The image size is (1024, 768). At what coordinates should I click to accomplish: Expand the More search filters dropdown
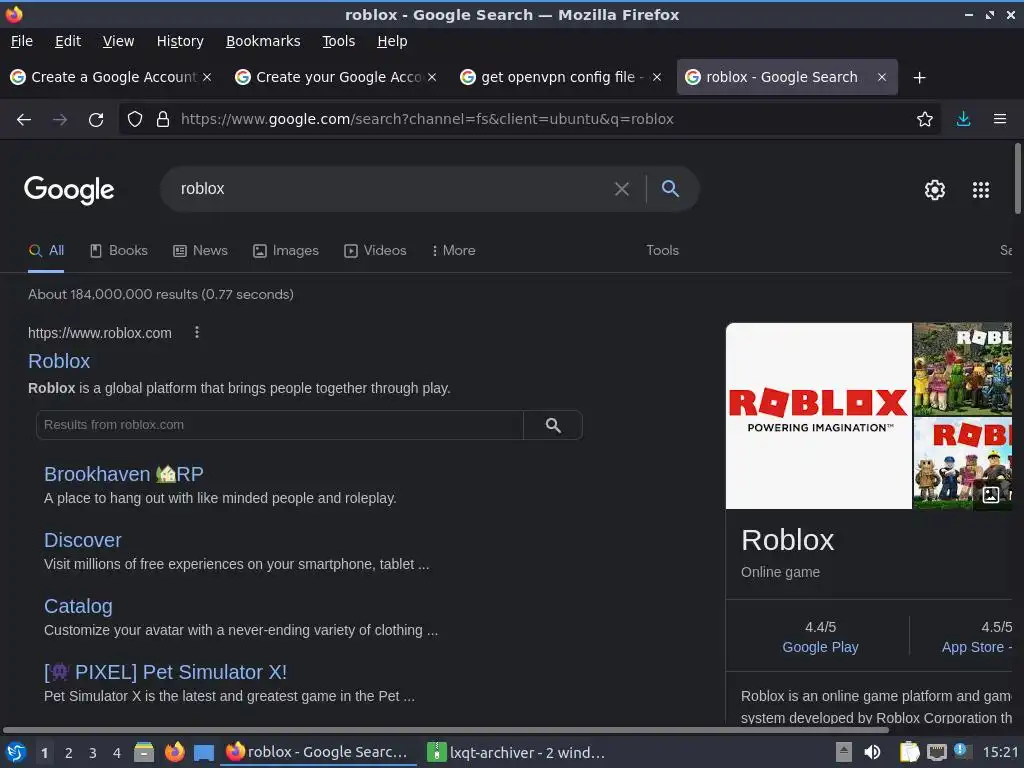[x=453, y=251]
